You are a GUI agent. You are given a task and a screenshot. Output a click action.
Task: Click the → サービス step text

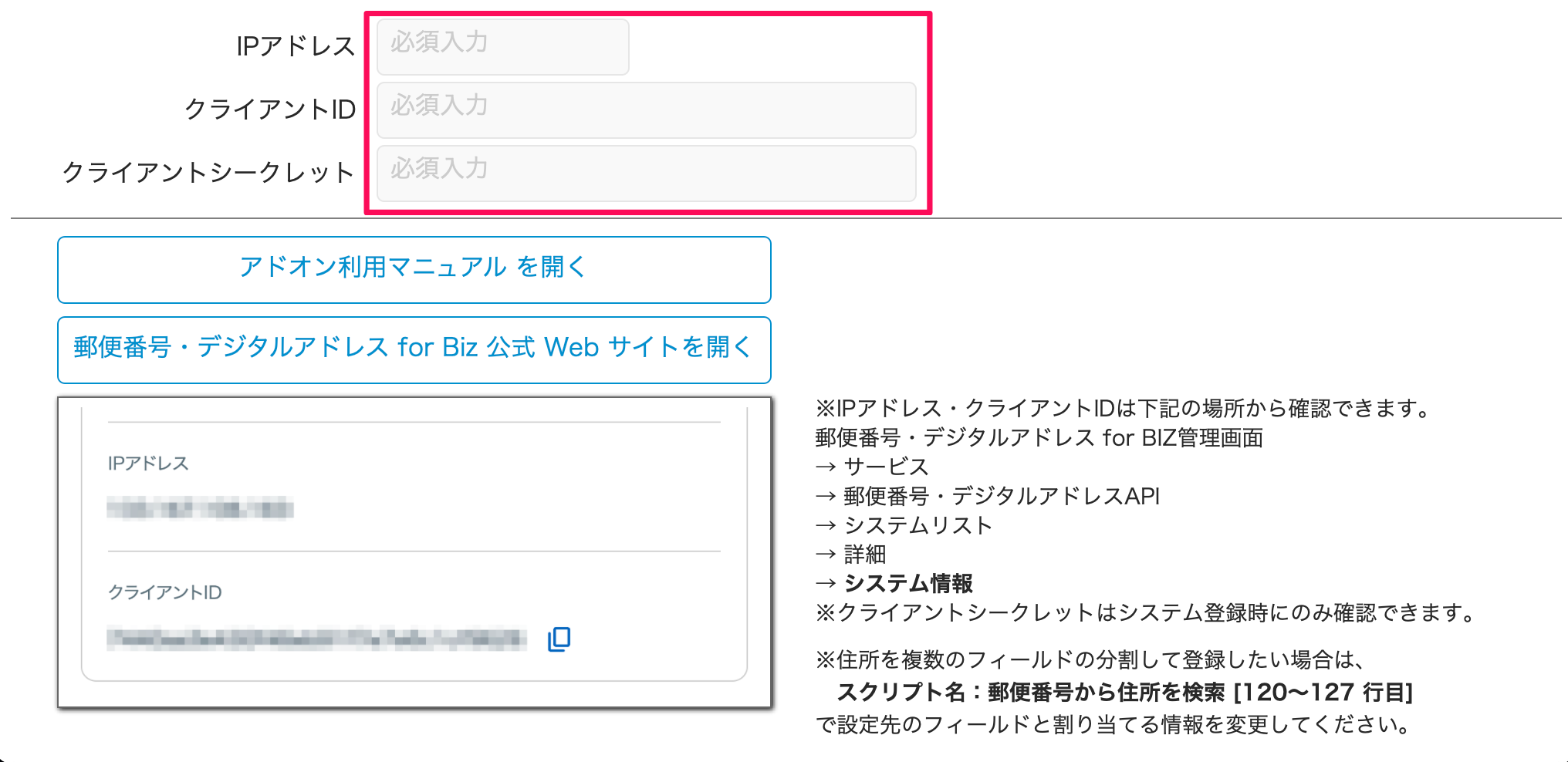tap(872, 467)
